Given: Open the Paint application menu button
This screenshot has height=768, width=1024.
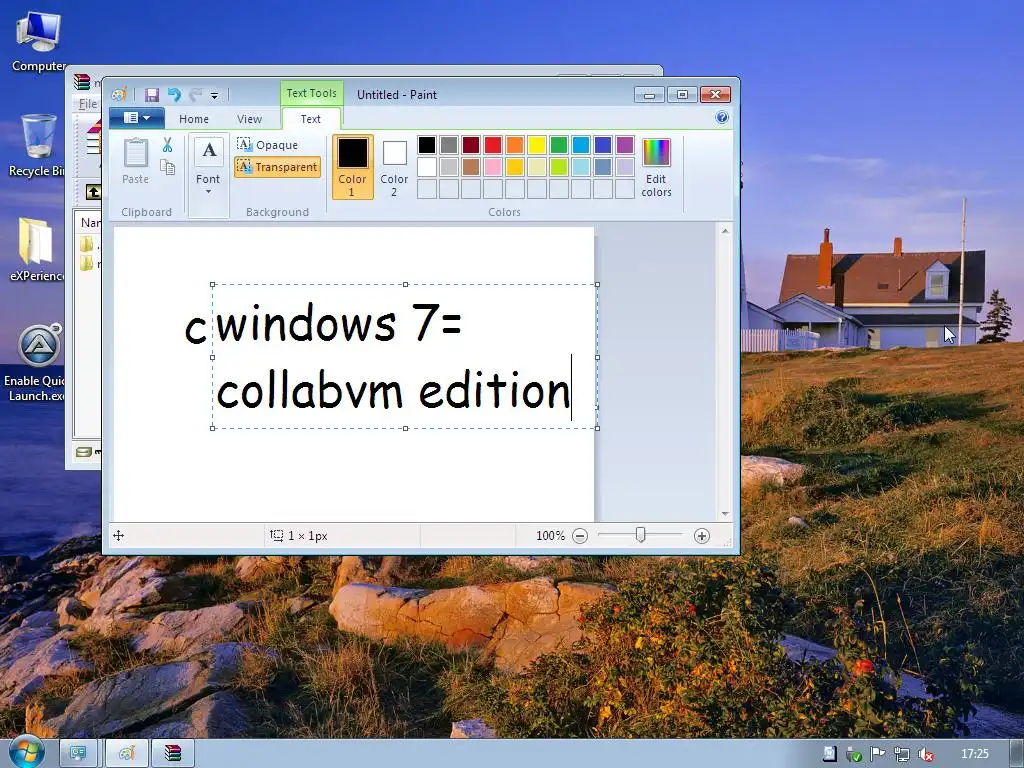Looking at the screenshot, I should click(x=136, y=118).
